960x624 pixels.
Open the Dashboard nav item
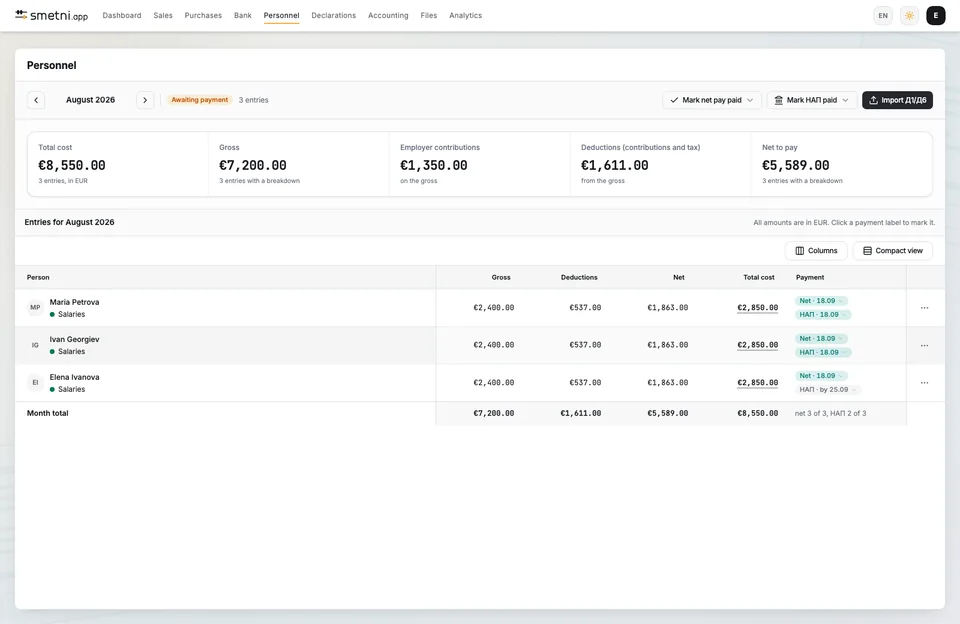[122, 15]
